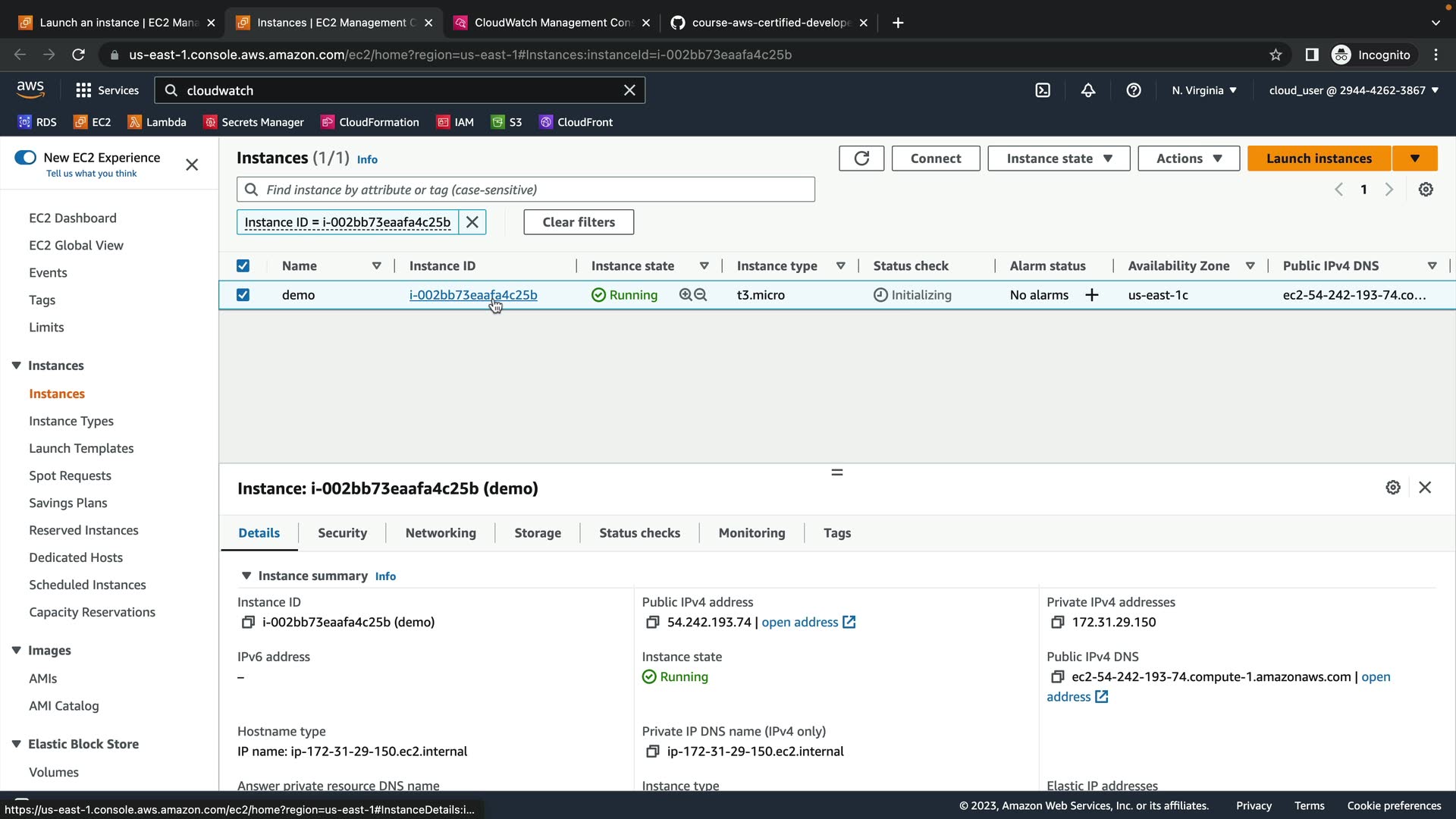
Task: Open table preferences gear icon
Action: (1426, 190)
